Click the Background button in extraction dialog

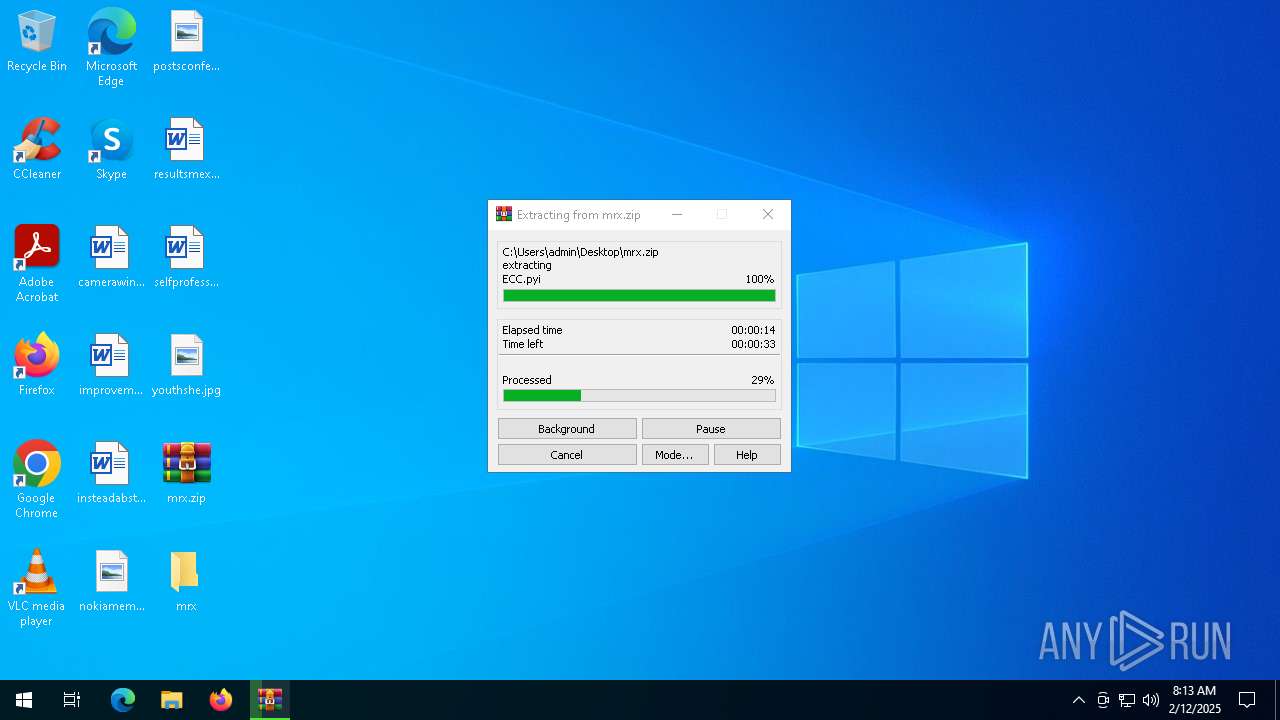click(567, 429)
